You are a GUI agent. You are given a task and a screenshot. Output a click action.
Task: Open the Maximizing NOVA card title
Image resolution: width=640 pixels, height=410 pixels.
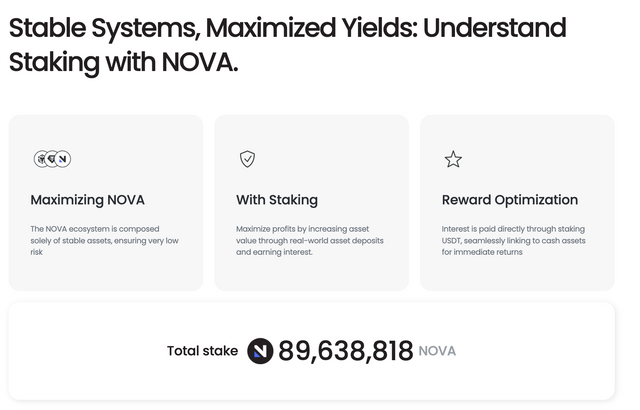[87, 200]
